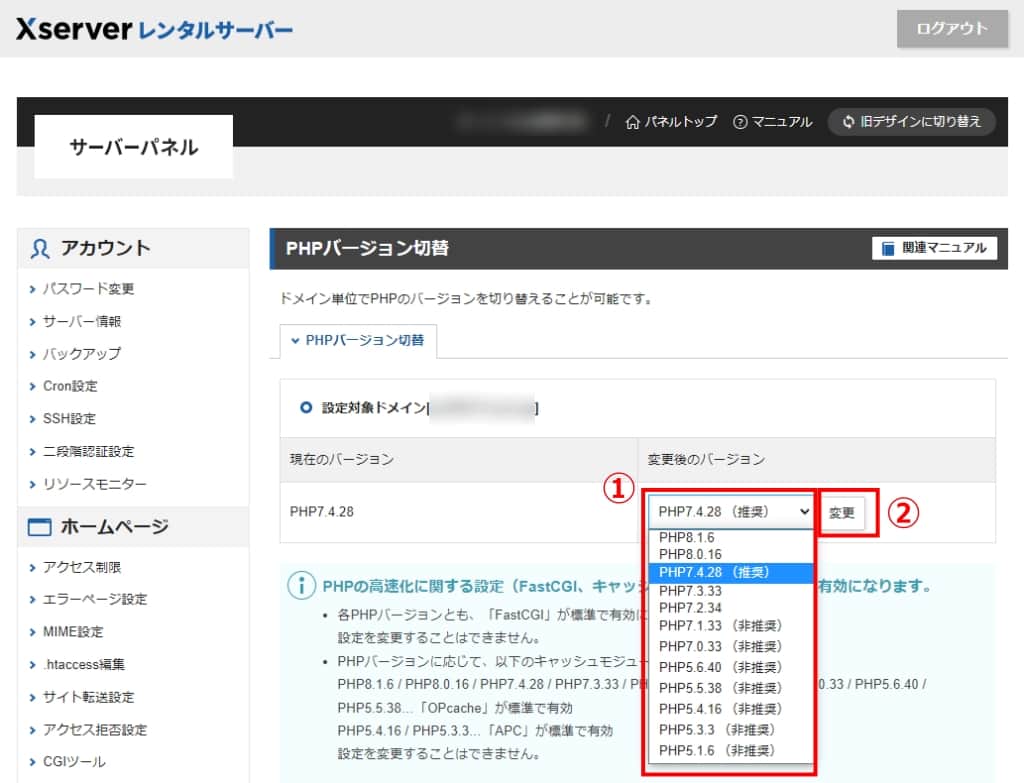Choose PHP7.1.33 (非推奨) from the list

[x=731, y=626]
